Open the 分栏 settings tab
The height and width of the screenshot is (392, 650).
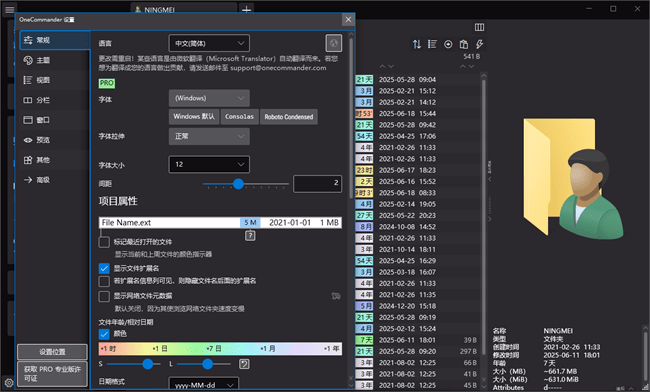54,100
